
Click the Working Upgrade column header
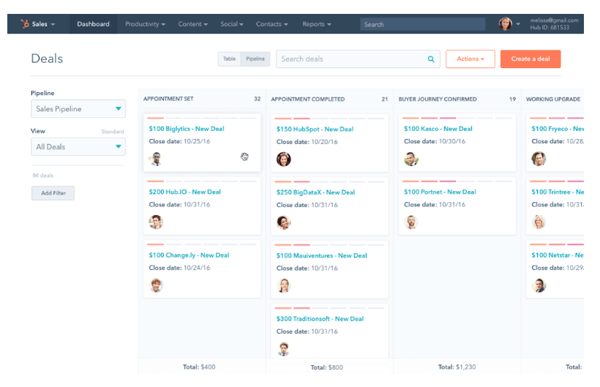(553, 99)
